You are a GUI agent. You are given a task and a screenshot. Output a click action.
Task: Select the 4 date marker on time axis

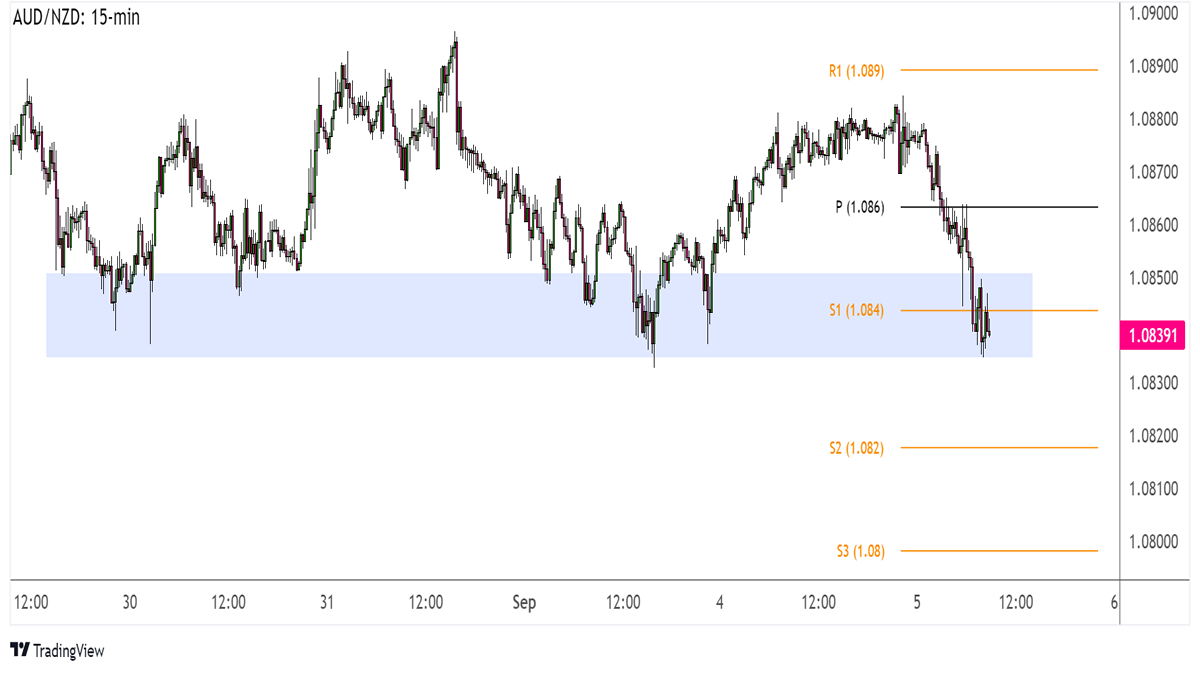point(720,603)
